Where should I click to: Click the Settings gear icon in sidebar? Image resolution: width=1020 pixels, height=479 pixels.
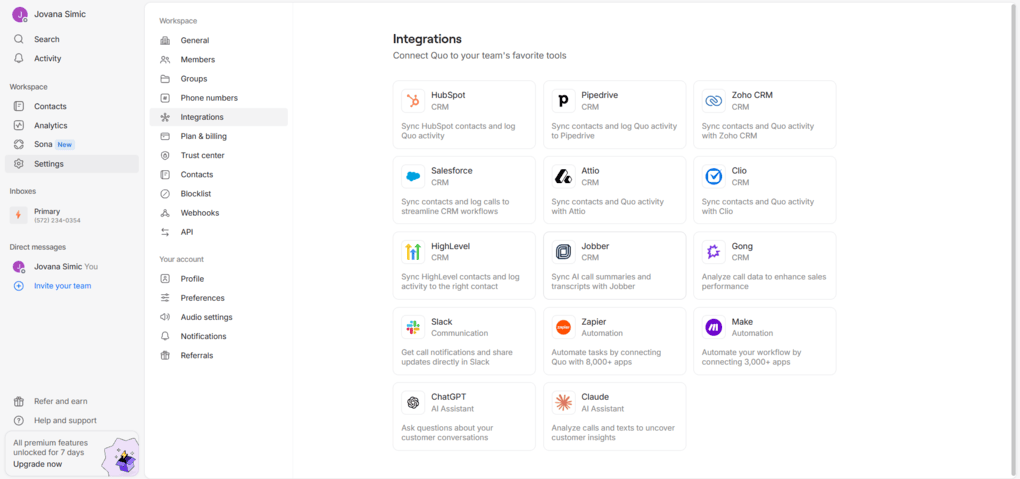coord(19,164)
